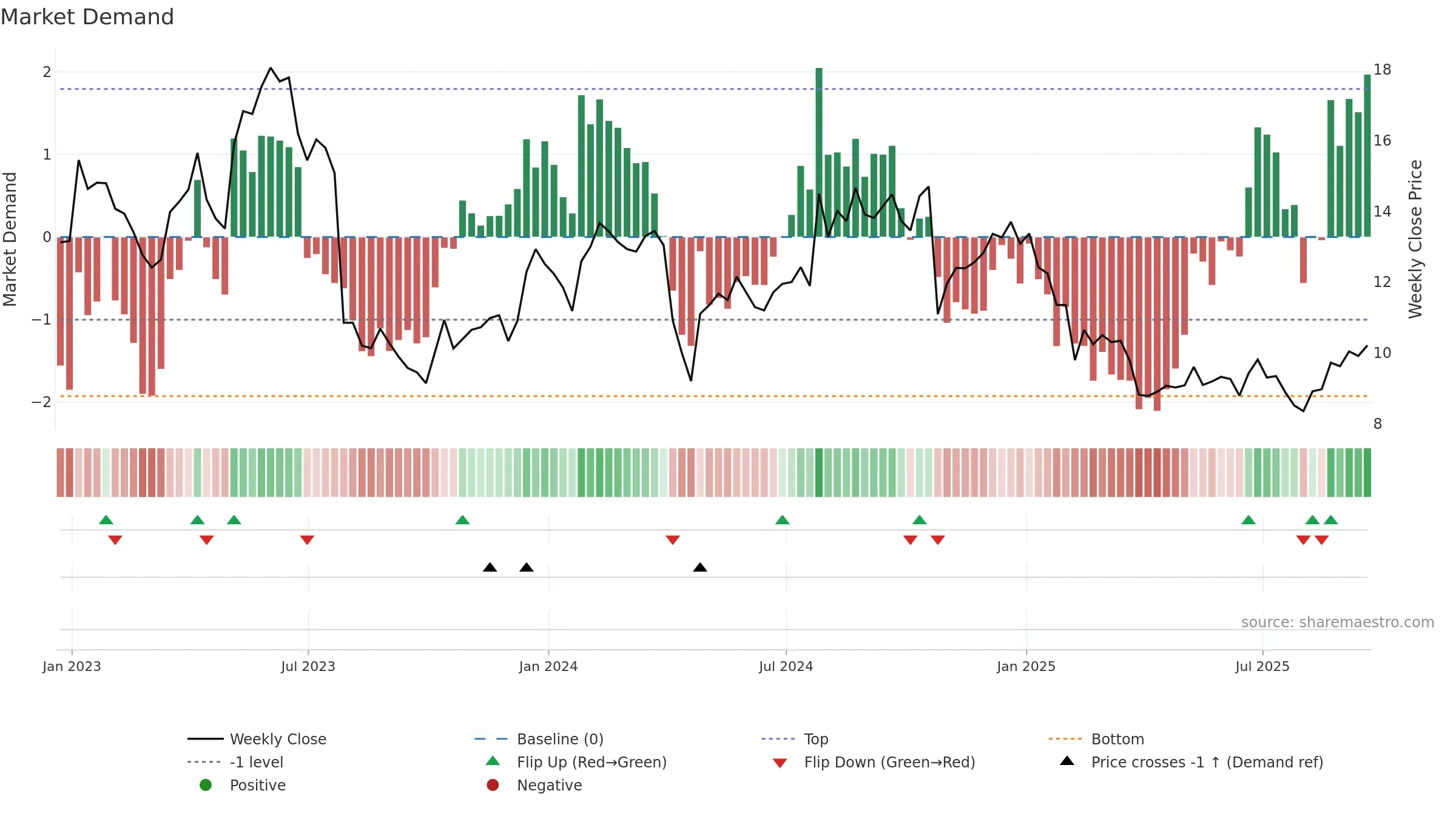Click the purple dotted Top line swatch
This screenshot has width=1456, height=819.
[778, 739]
